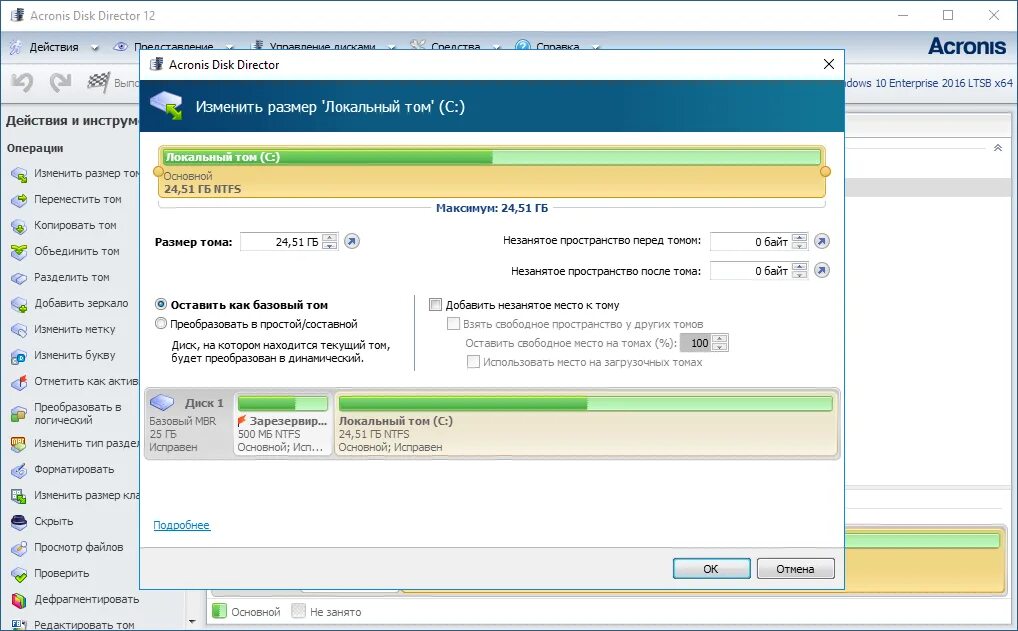Open the Справка menu dropdown

[x=595, y=47]
